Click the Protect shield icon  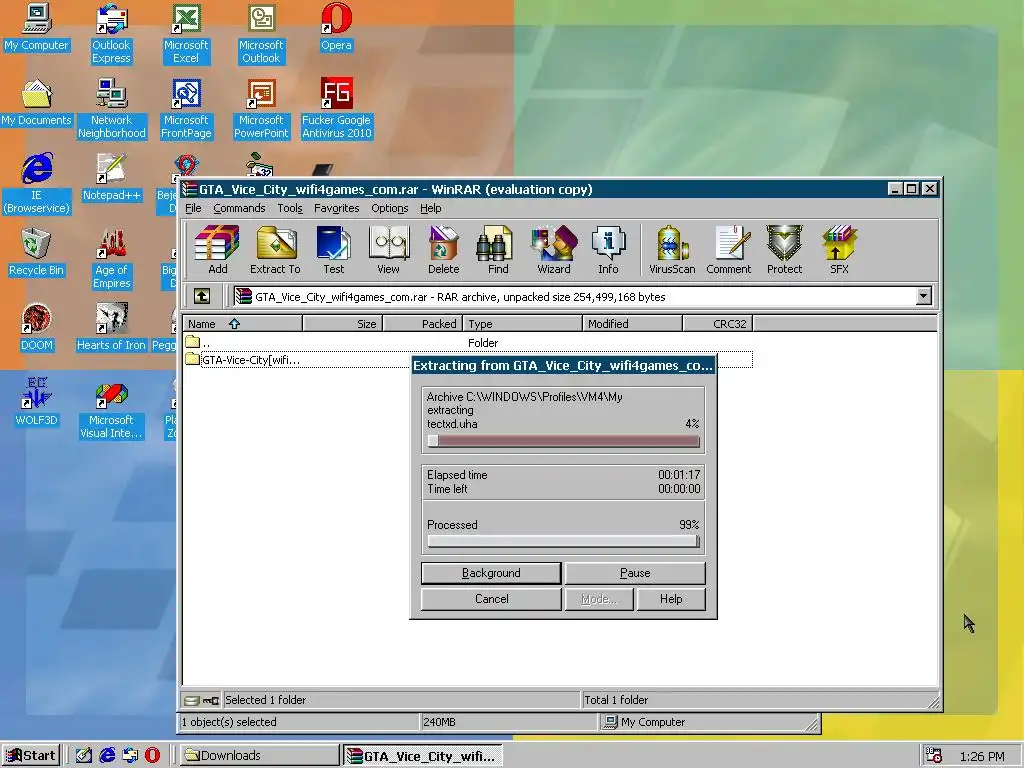click(784, 249)
